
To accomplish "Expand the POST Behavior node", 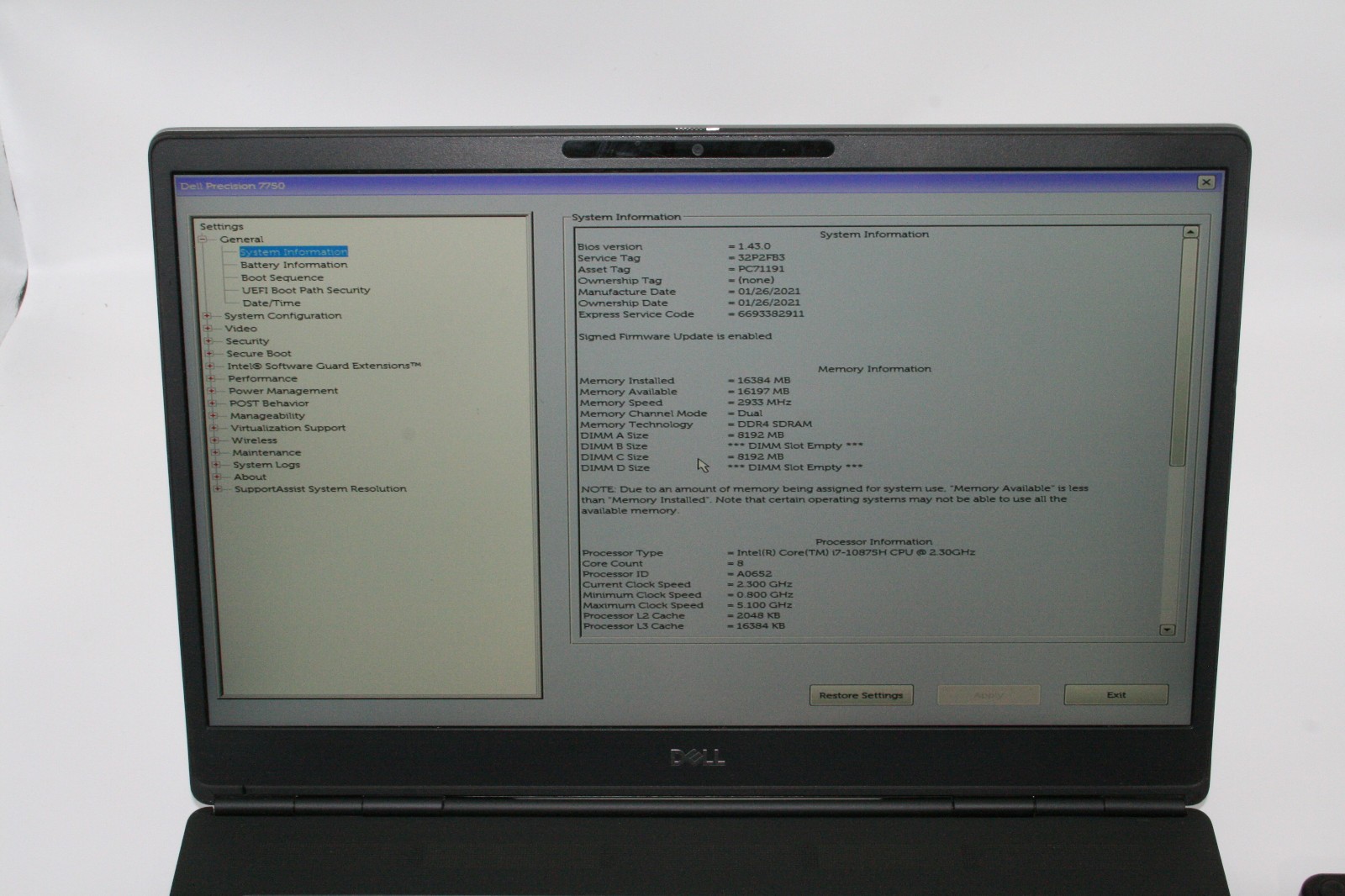I will click(x=213, y=403).
